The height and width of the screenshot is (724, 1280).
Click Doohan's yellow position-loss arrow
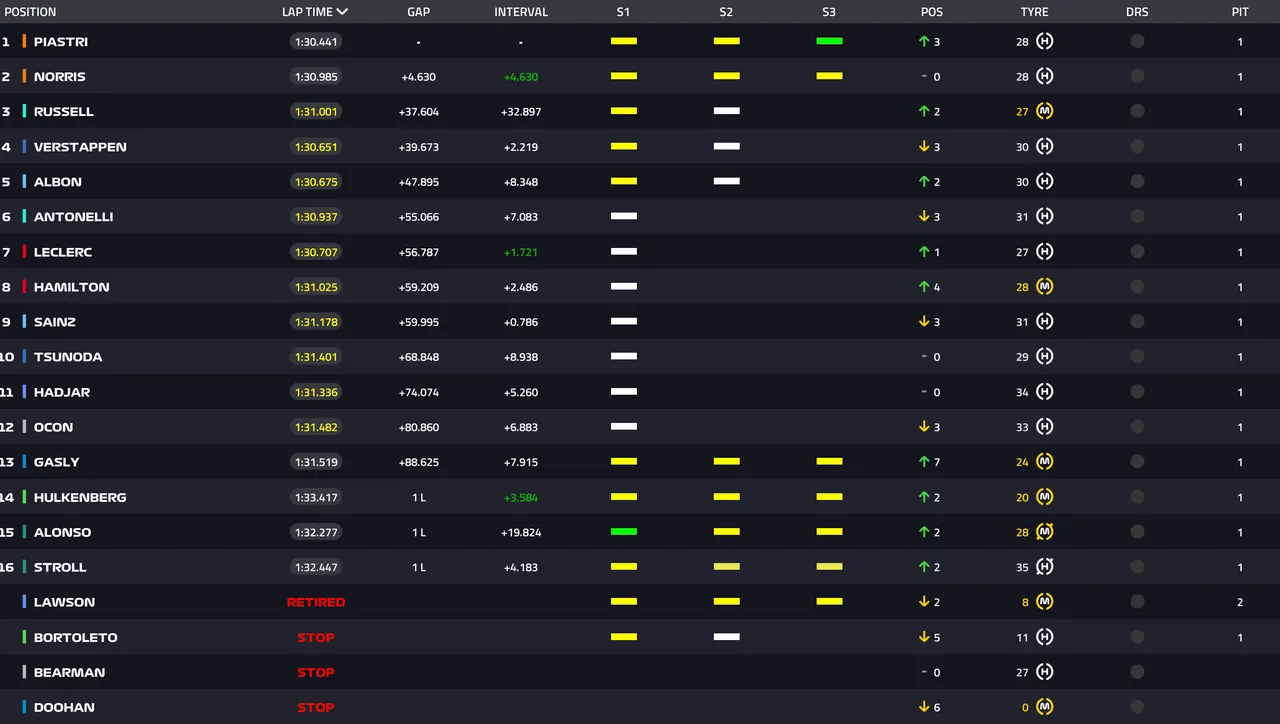[x=924, y=707]
